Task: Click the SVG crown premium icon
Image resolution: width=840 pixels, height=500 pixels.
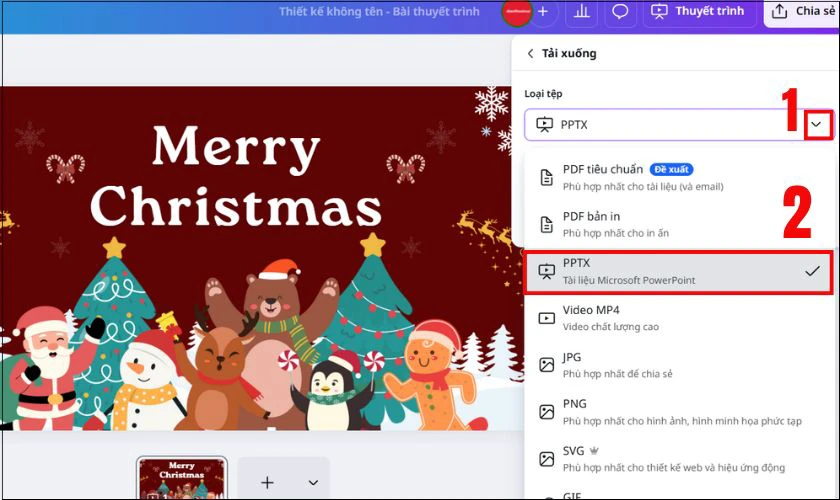Action: 594,451
